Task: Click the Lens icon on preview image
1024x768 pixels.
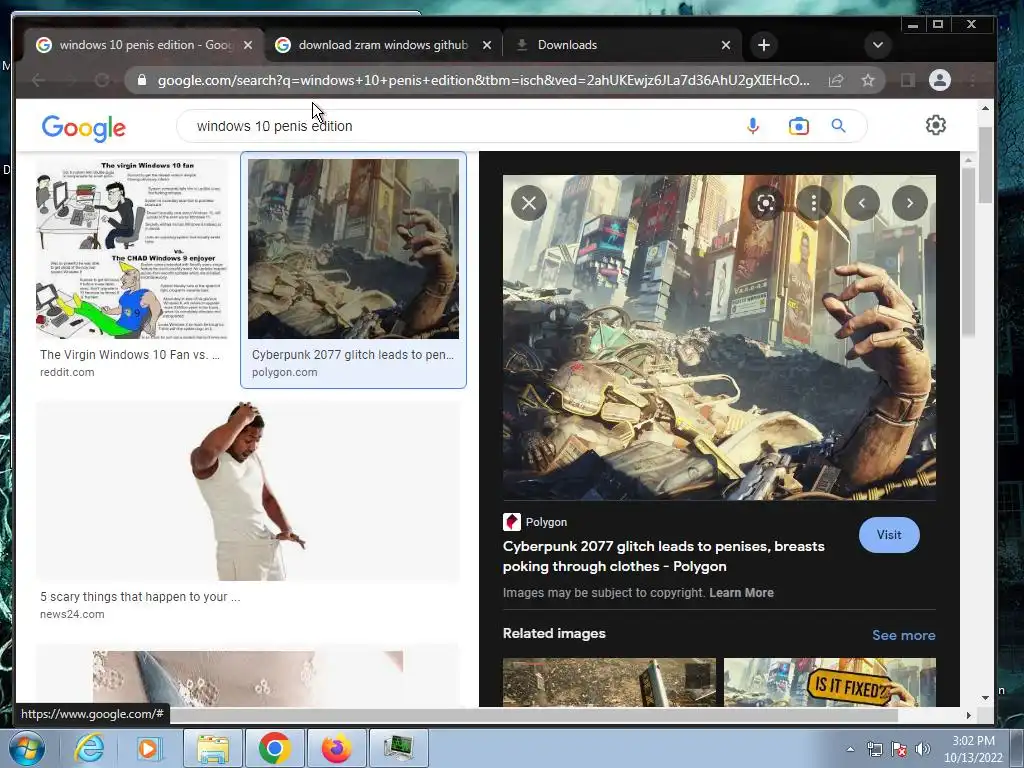Action: pos(765,203)
